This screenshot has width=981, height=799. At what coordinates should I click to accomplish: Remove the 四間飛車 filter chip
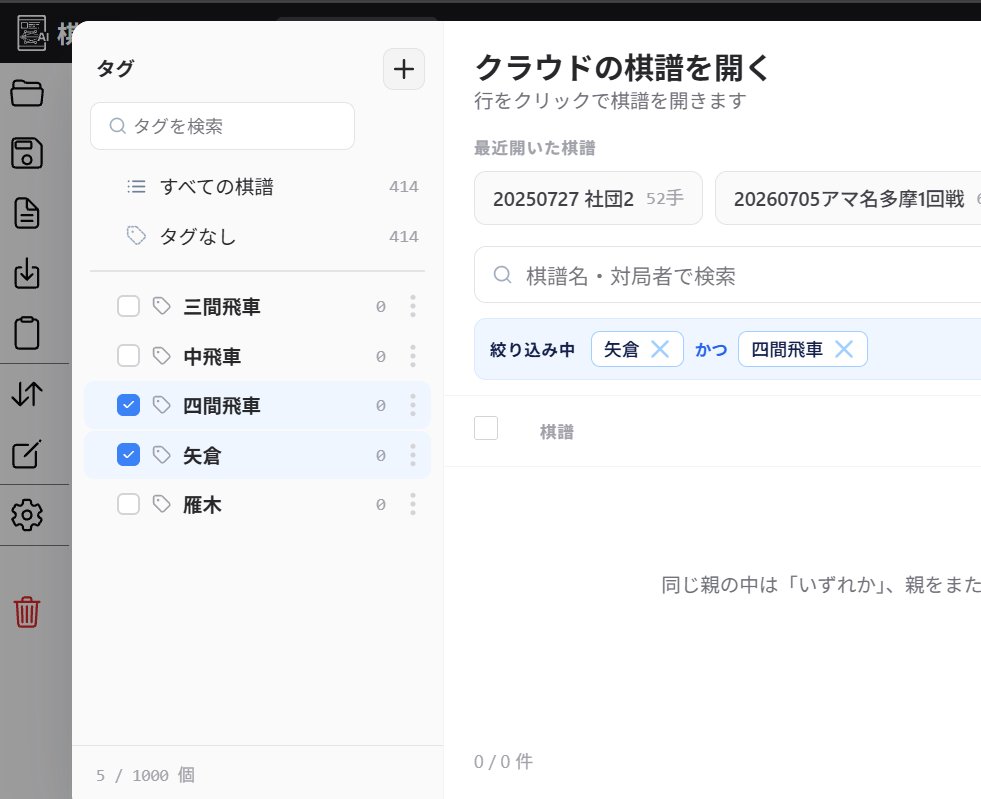844,349
